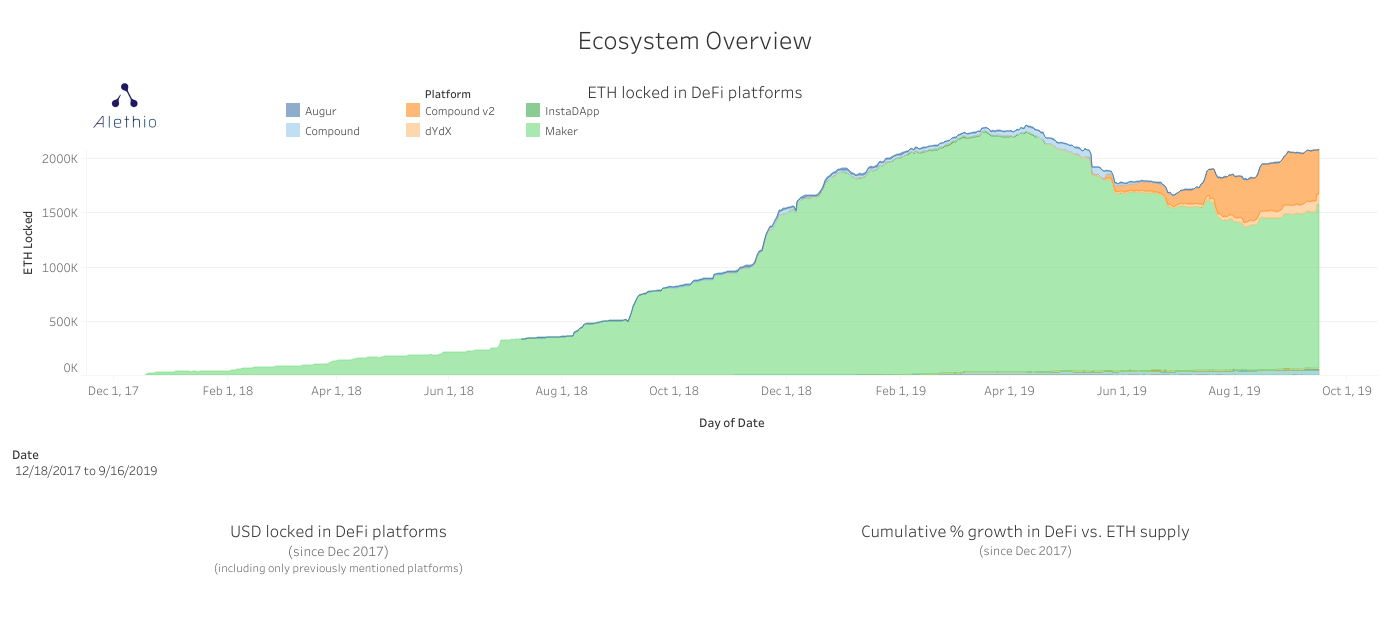Toggle the Compound v2 series visibility

coord(455,111)
